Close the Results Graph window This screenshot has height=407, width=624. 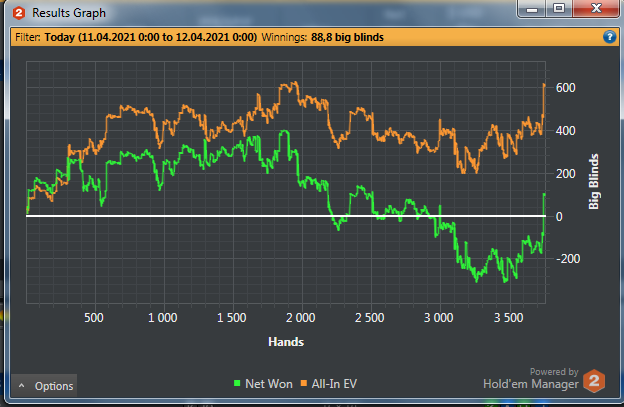point(596,9)
